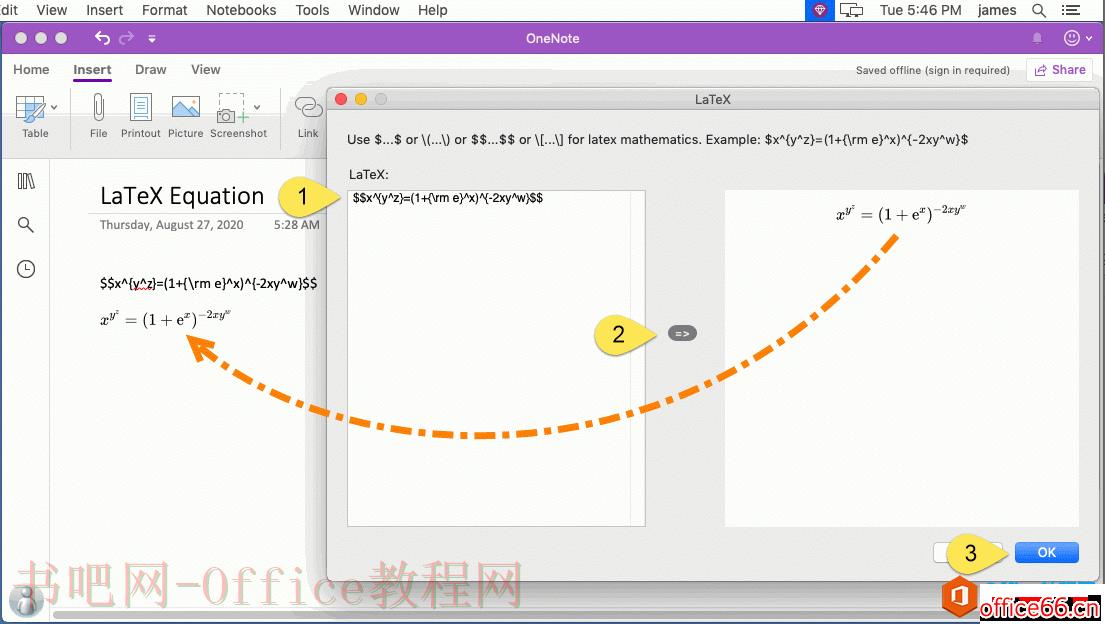The width and height of the screenshot is (1105, 624).
Task: Insert a Link
Action: coord(308,116)
